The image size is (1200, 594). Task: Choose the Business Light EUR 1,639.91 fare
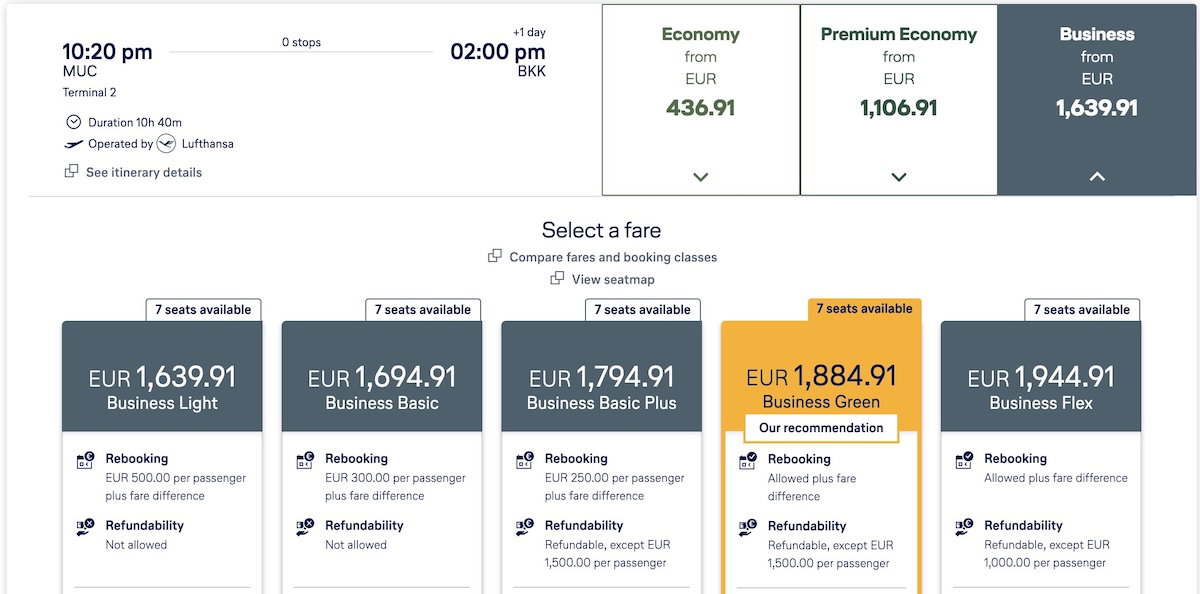pyautogui.click(x=162, y=387)
